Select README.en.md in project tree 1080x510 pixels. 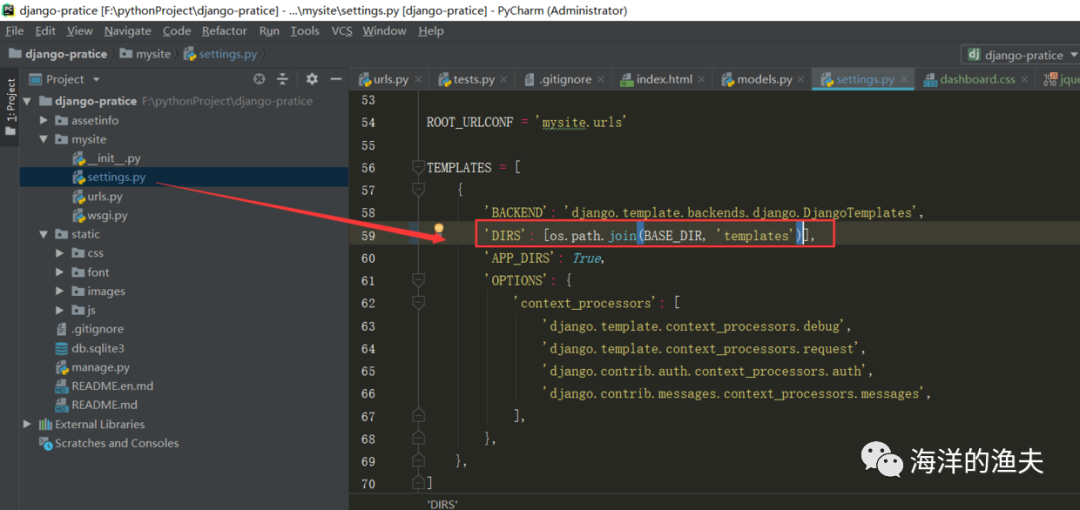(x=104, y=386)
